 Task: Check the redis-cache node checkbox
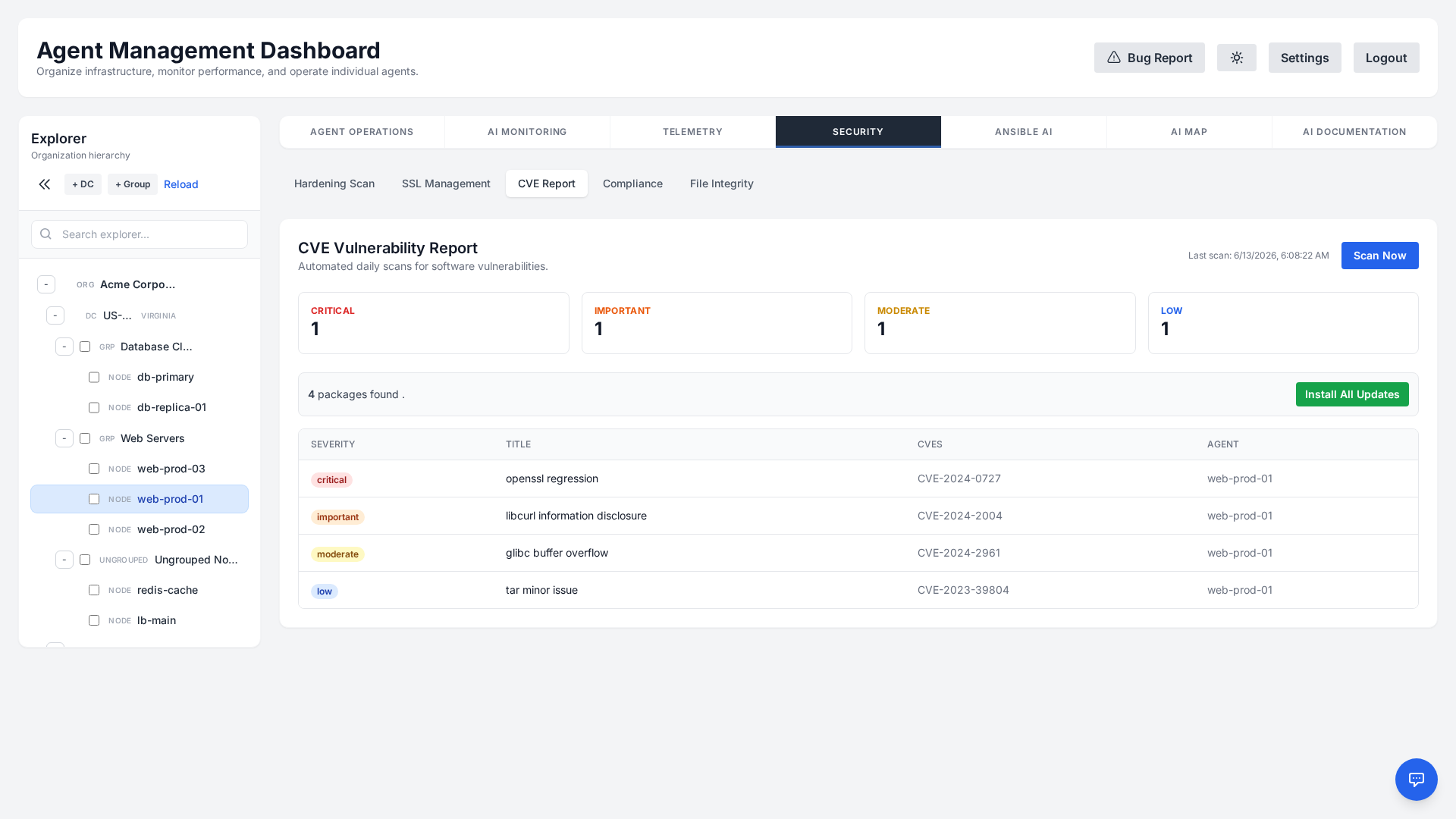click(94, 590)
